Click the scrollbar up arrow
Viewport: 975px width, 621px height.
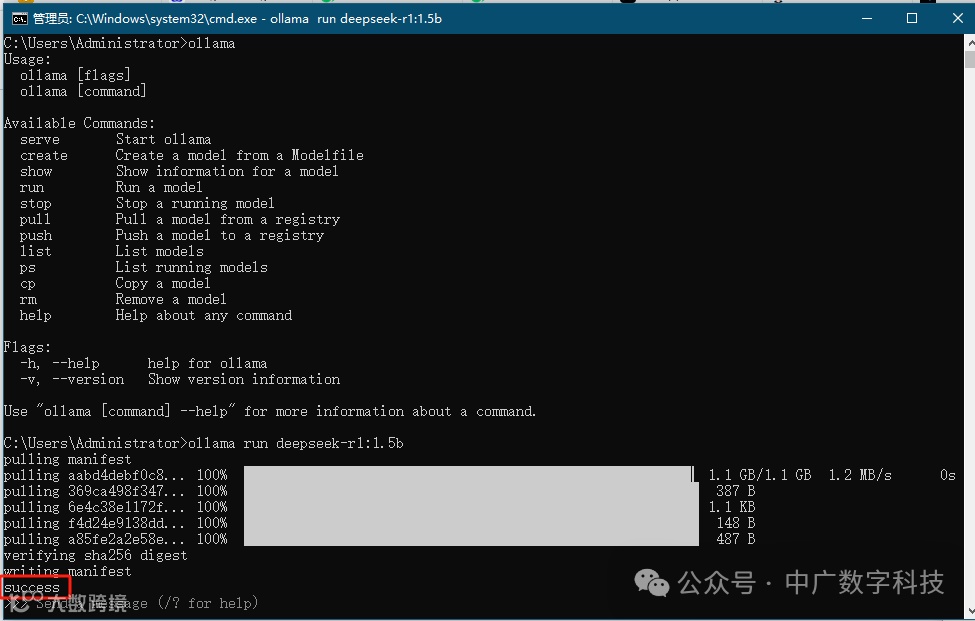[x=970, y=43]
